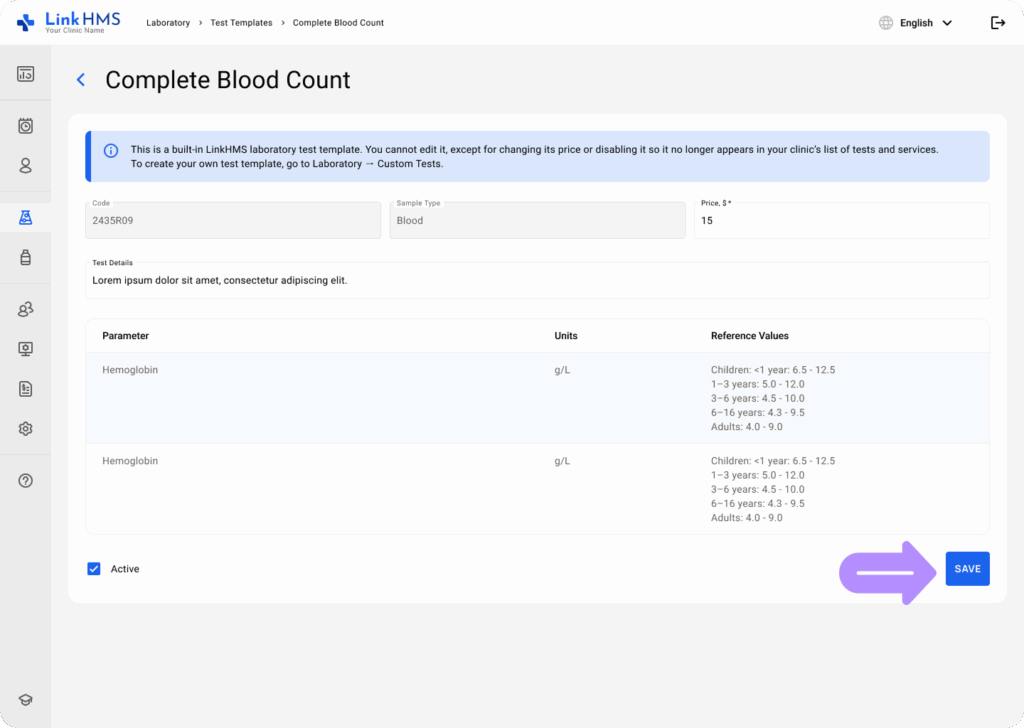Image resolution: width=1024 pixels, height=728 pixels.
Task: Click the disabled Code field 2435R09
Action: click(x=232, y=221)
